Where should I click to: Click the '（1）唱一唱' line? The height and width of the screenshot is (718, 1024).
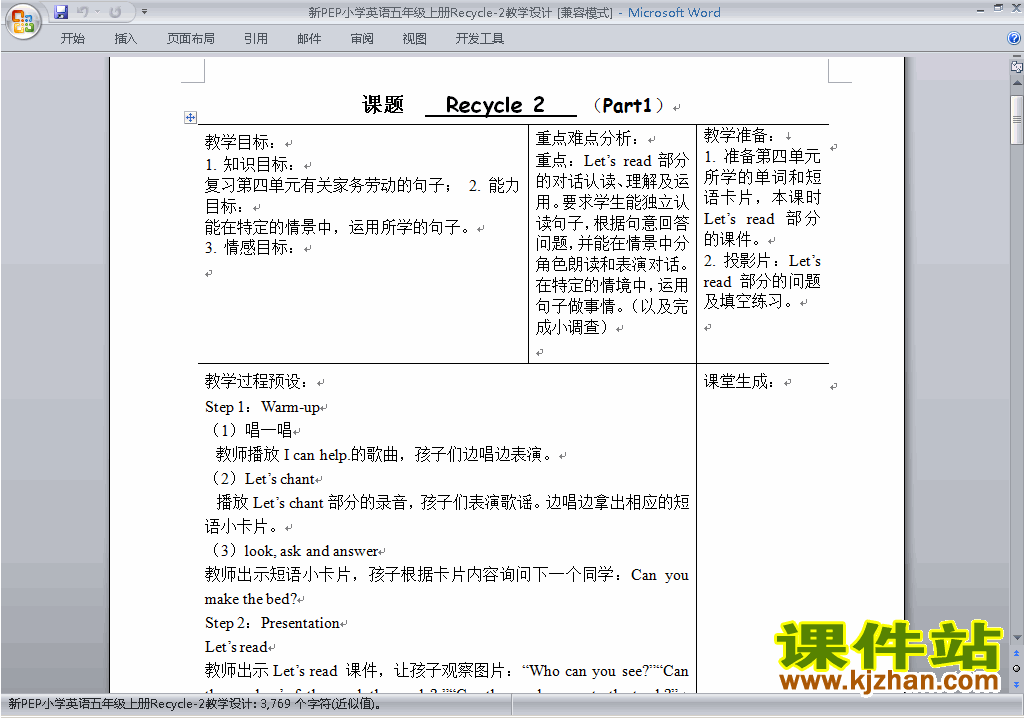tap(252, 430)
